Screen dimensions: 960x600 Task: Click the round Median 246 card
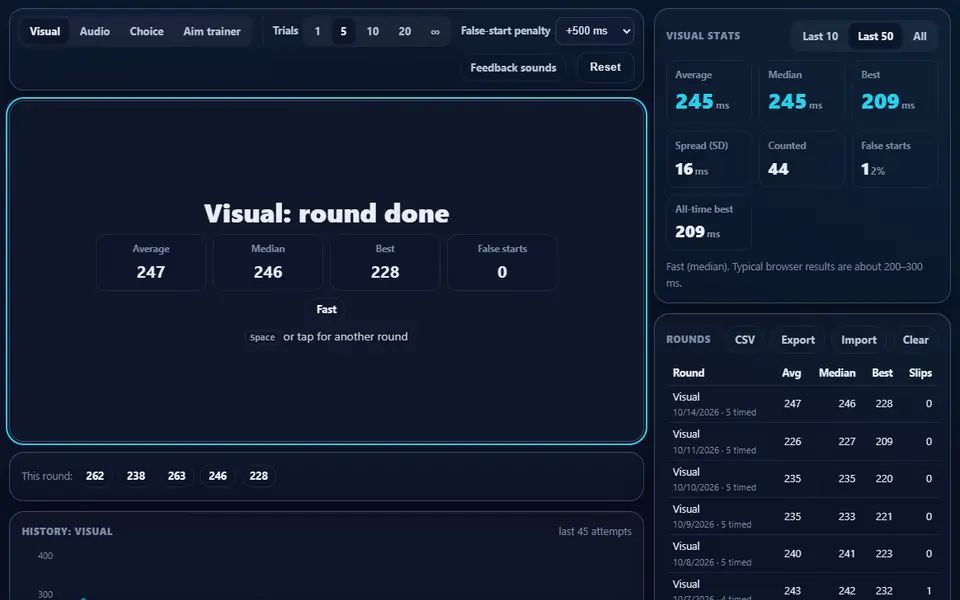point(268,262)
